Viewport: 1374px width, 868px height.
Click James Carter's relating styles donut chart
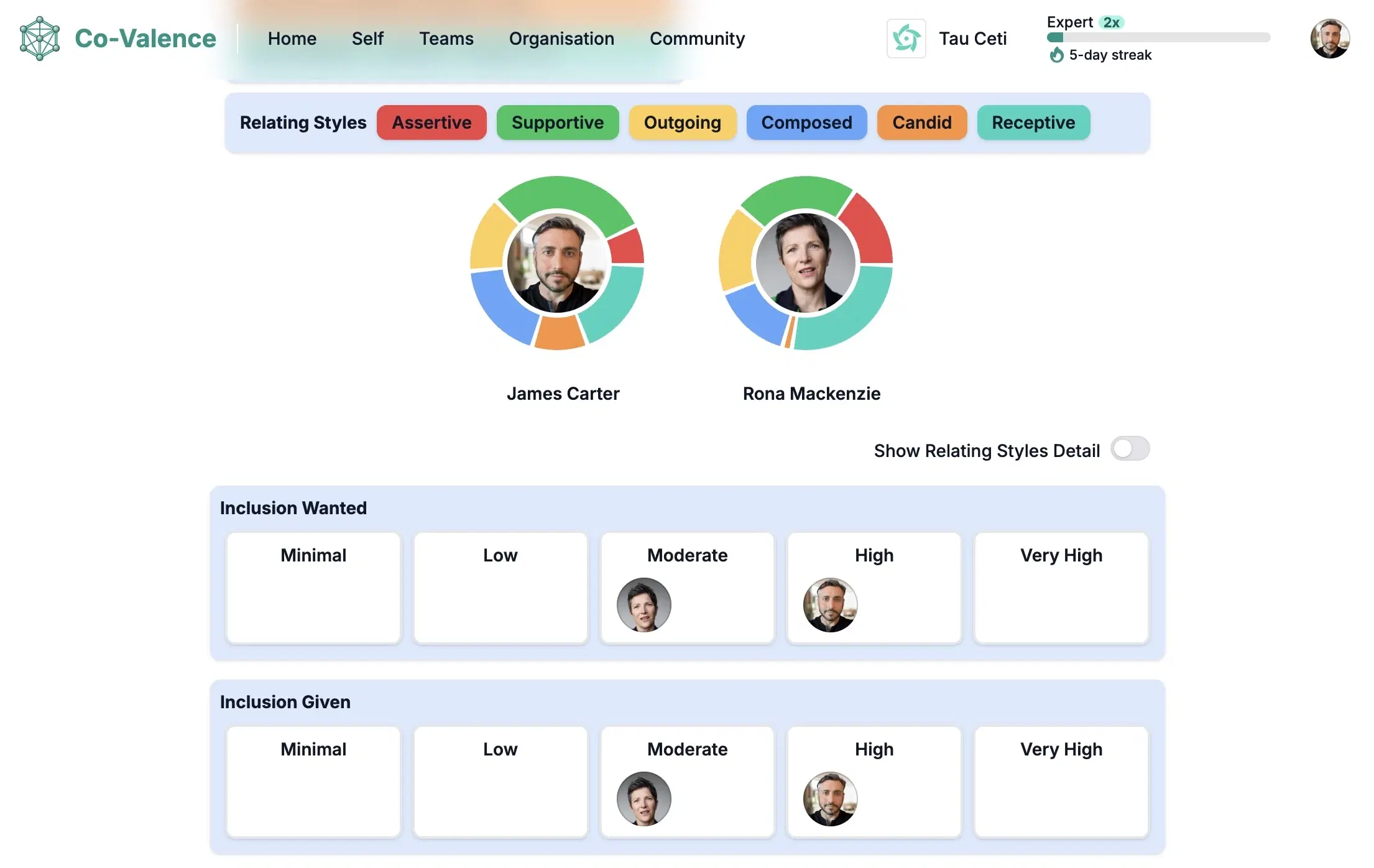tap(557, 263)
